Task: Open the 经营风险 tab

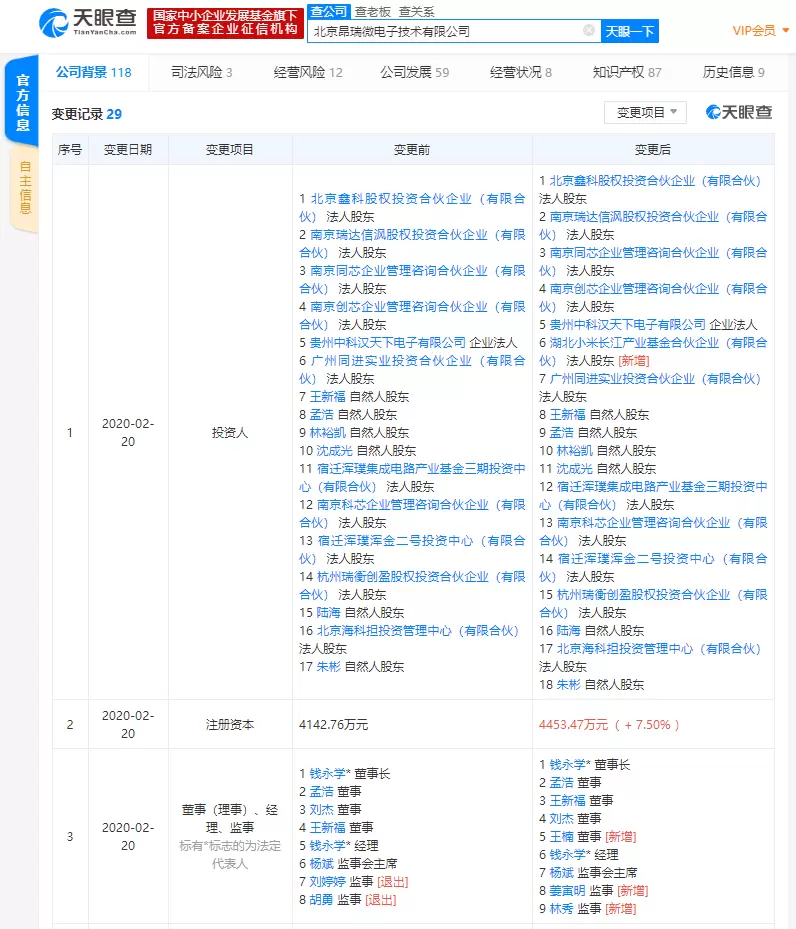Action: [308, 73]
